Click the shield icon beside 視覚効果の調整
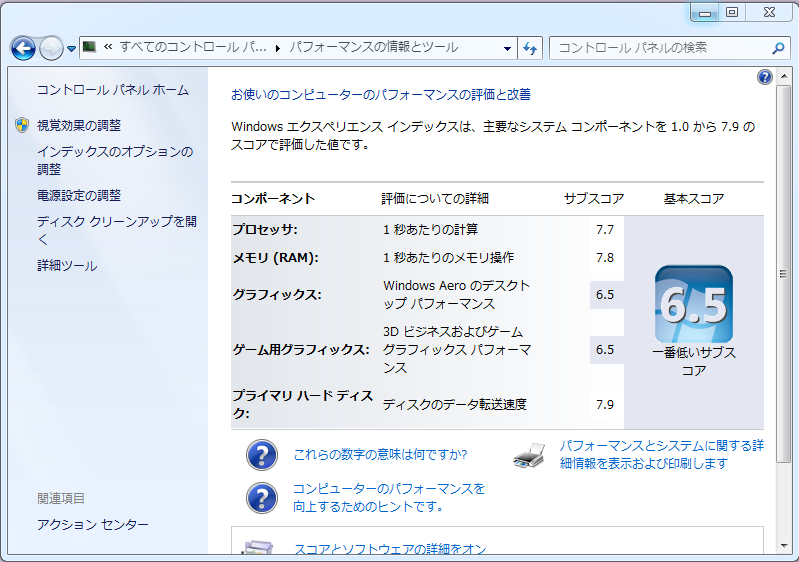 [x=22, y=125]
